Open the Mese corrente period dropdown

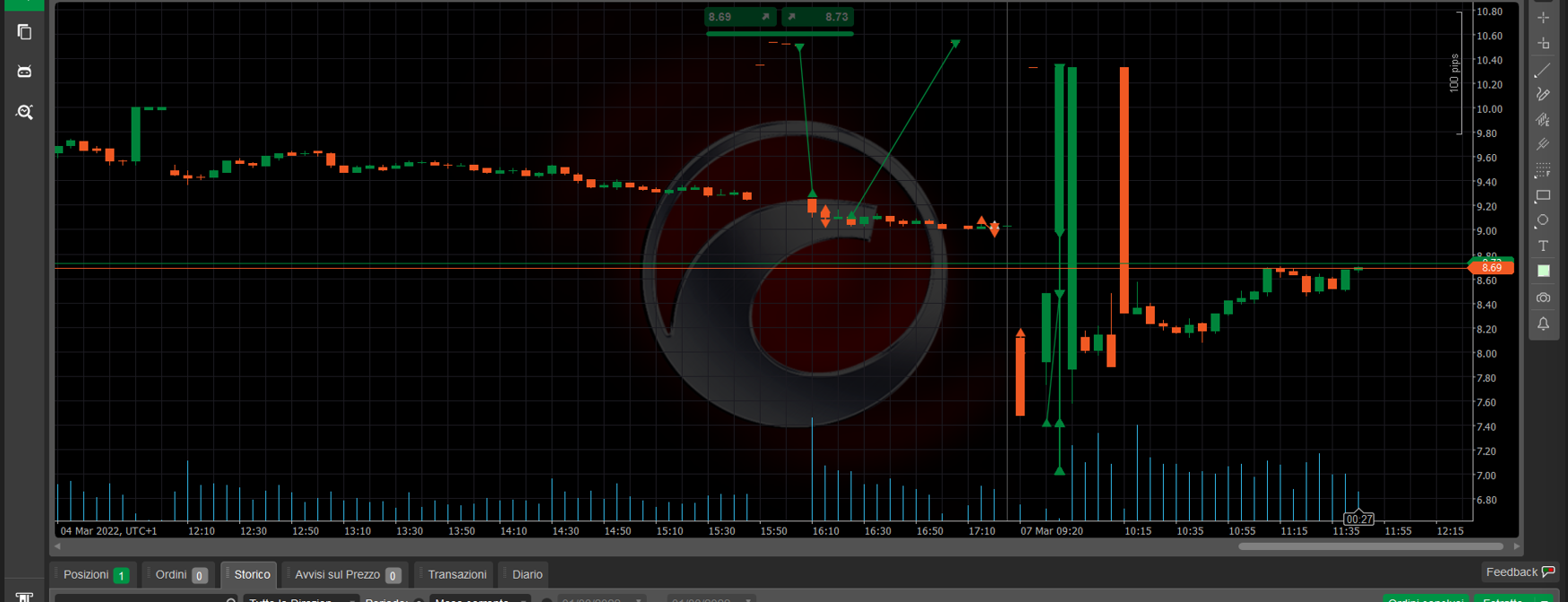[x=480, y=598]
